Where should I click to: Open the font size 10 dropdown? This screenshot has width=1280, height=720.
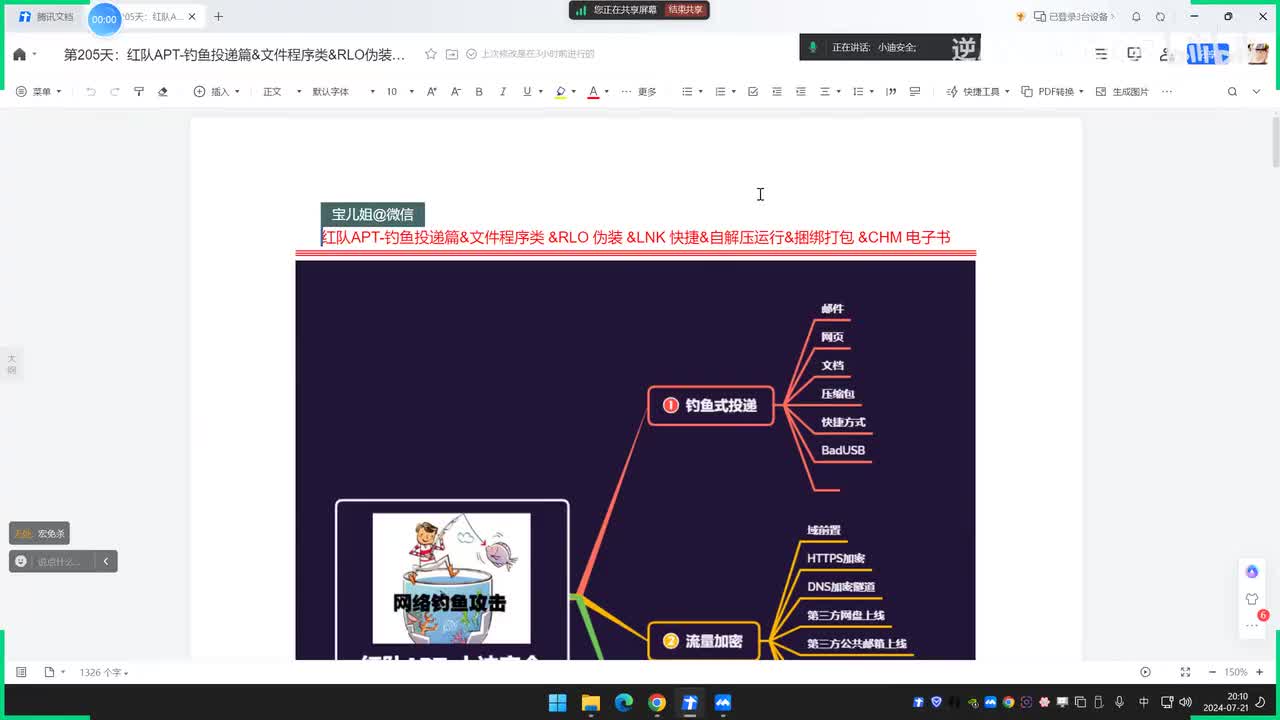click(x=400, y=91)
